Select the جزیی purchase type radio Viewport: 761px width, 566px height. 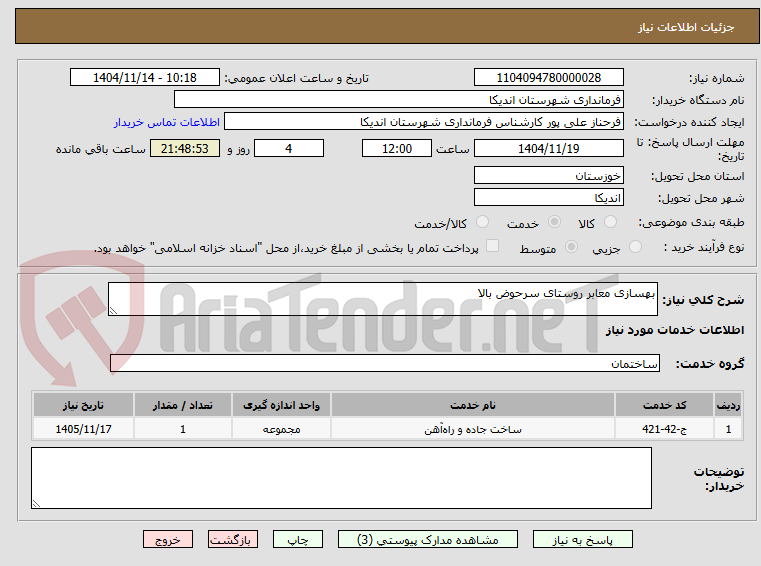pyautogui.click(x=635, y=247)
